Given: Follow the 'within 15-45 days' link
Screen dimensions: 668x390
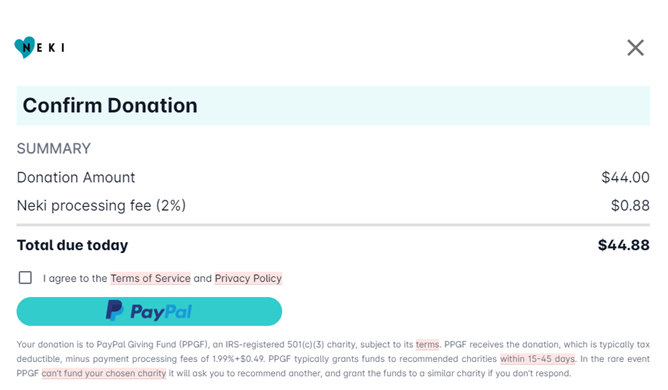Looking at the screenshot, I should 538,359.
